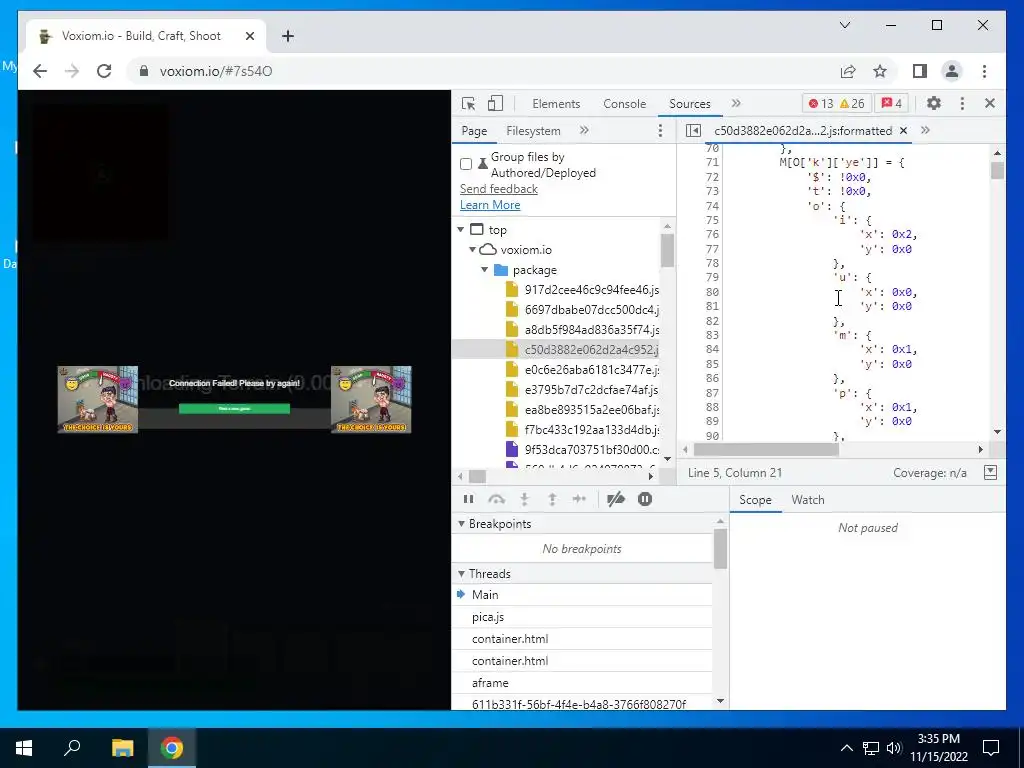Image resolution: width=1024 pixels, height=768 pixels.
Task: Reload the voxiom.io page
Action: [x=104, y=71]
